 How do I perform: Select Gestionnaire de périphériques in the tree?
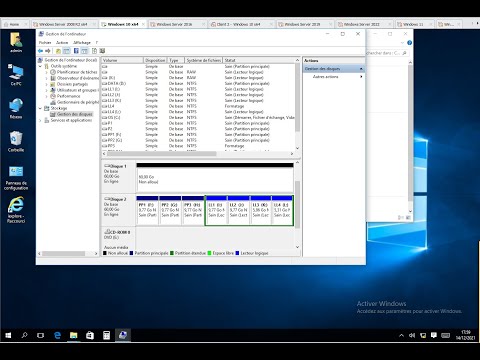78,102
